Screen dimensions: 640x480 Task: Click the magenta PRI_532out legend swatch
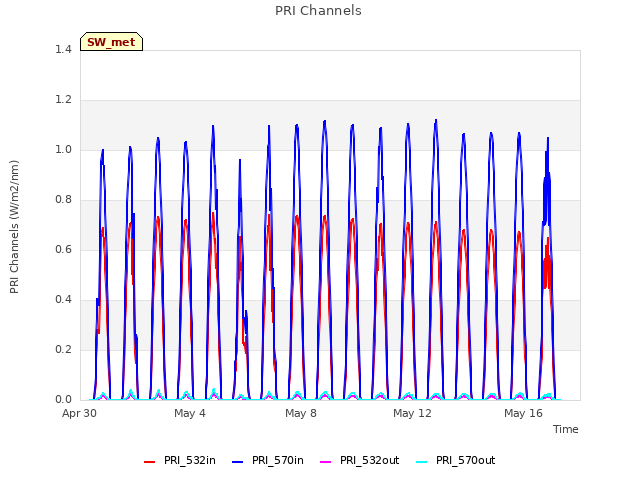click(326, 462)
